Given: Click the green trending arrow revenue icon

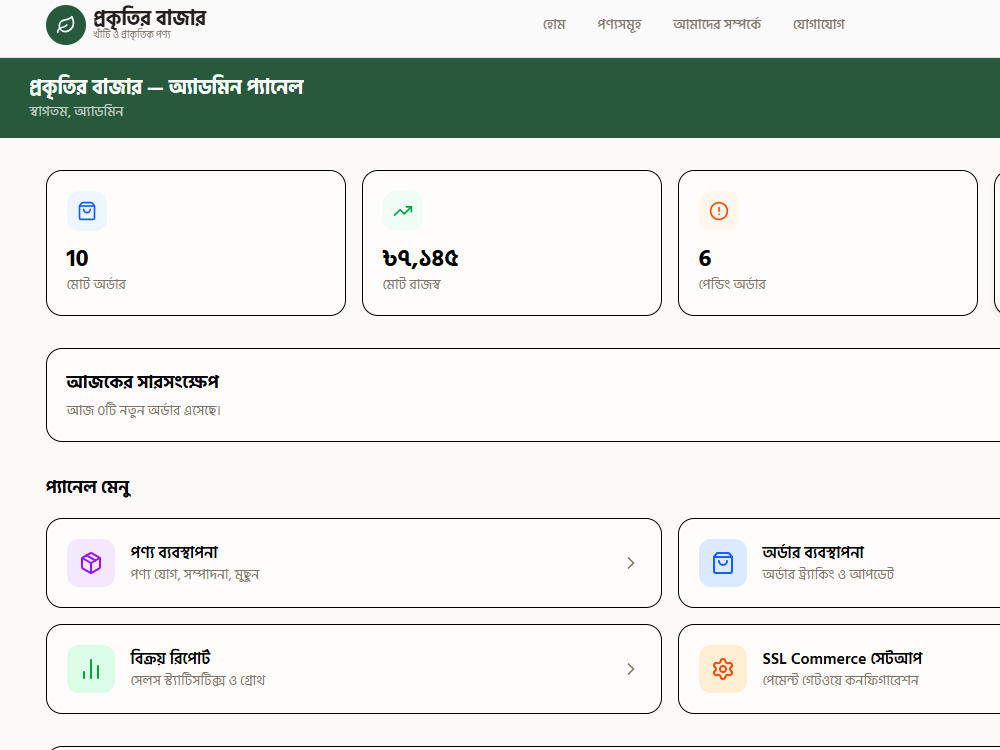Looking at the screenshot, I should tap(403, 211).
